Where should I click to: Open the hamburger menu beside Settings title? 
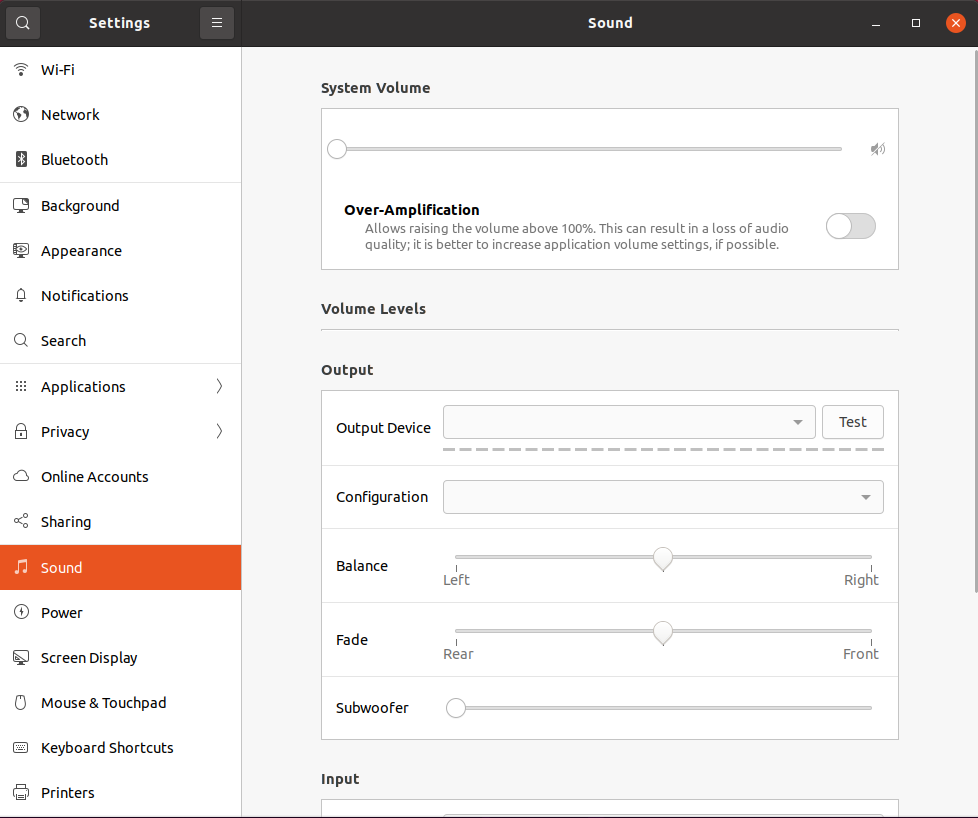pyautogui.click(x=216, y=23)
